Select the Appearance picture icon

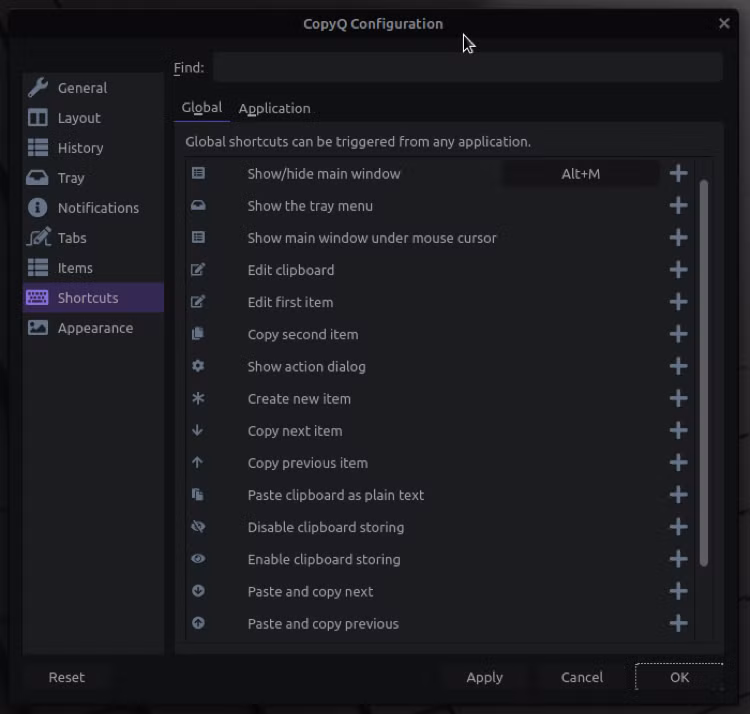(x=38, y=328)
